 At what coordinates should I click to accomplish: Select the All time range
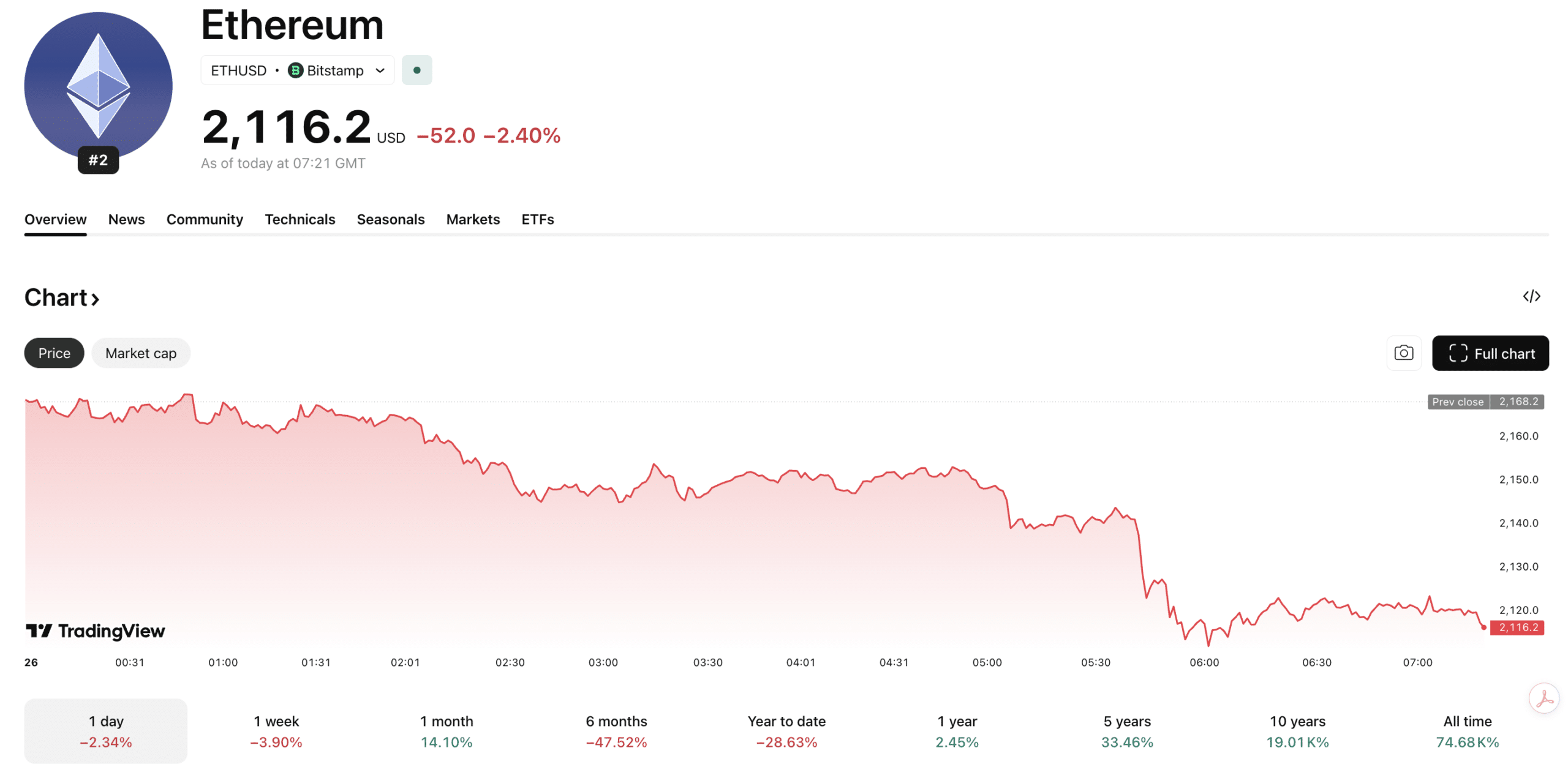1468,730
